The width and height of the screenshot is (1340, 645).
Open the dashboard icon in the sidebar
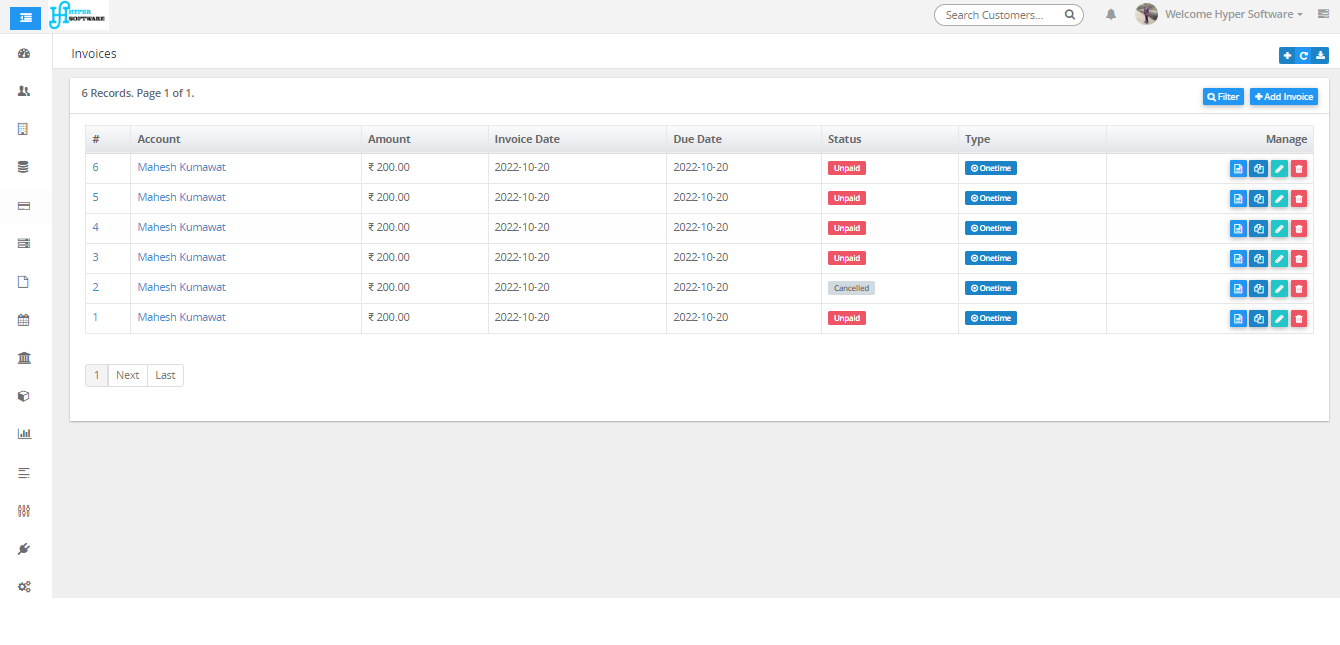(24, 53)
